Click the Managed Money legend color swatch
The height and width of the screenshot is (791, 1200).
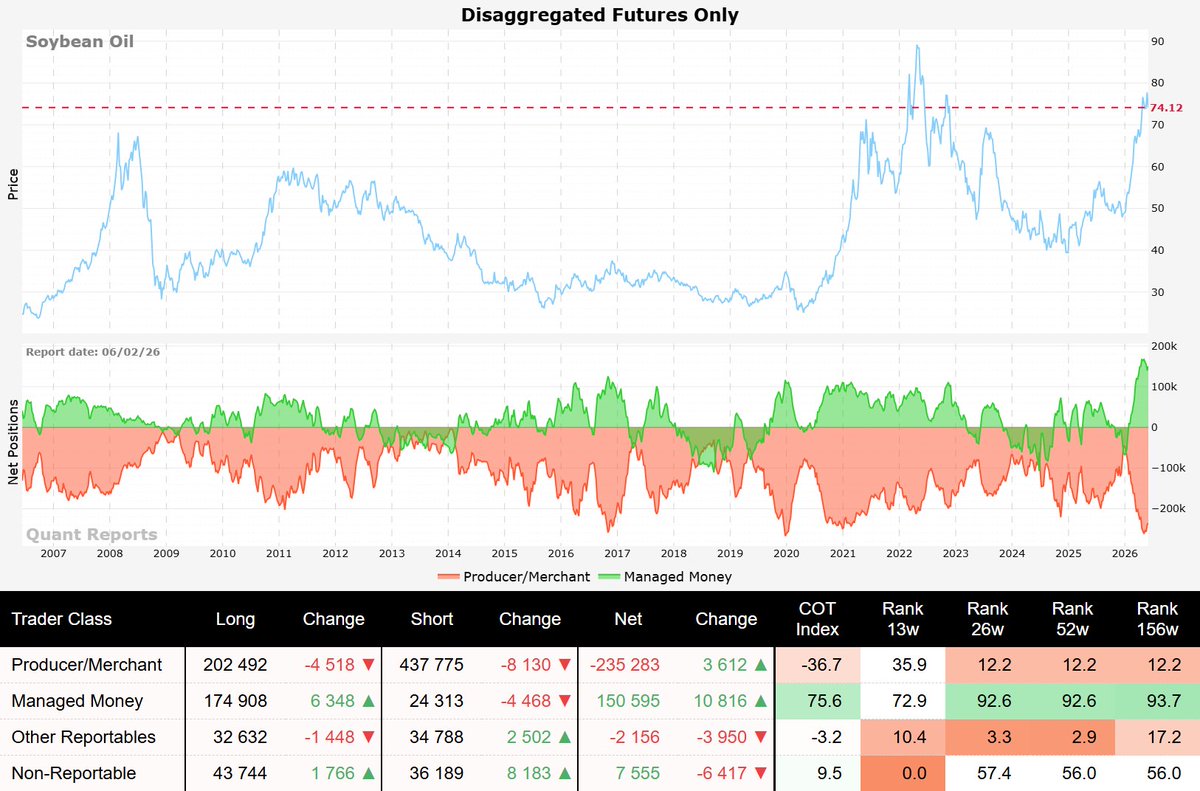(x=609, y=577)
